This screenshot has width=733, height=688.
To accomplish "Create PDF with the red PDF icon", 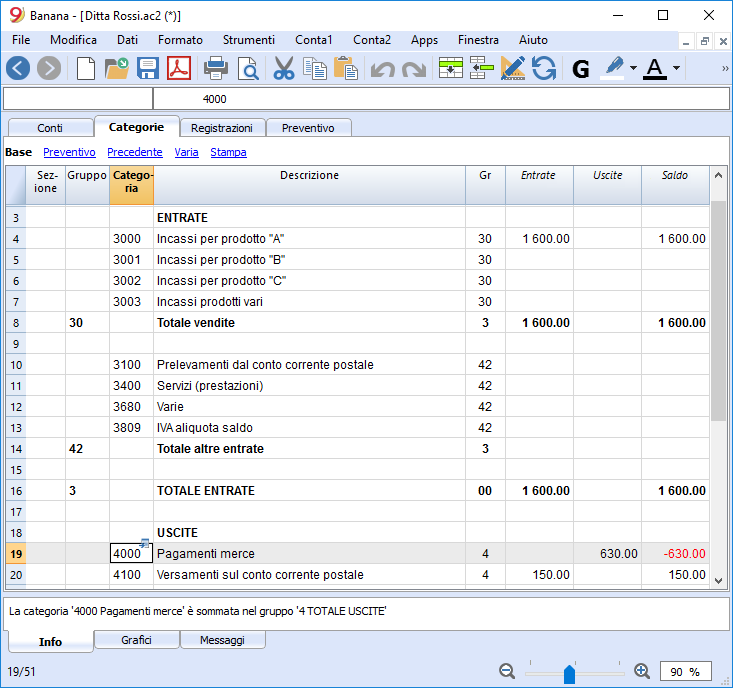I will 179,68.
